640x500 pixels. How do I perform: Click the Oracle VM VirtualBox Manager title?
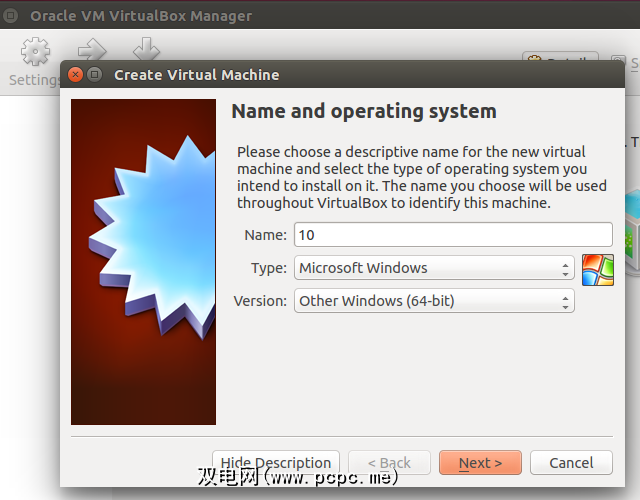[x=141, y=16]
